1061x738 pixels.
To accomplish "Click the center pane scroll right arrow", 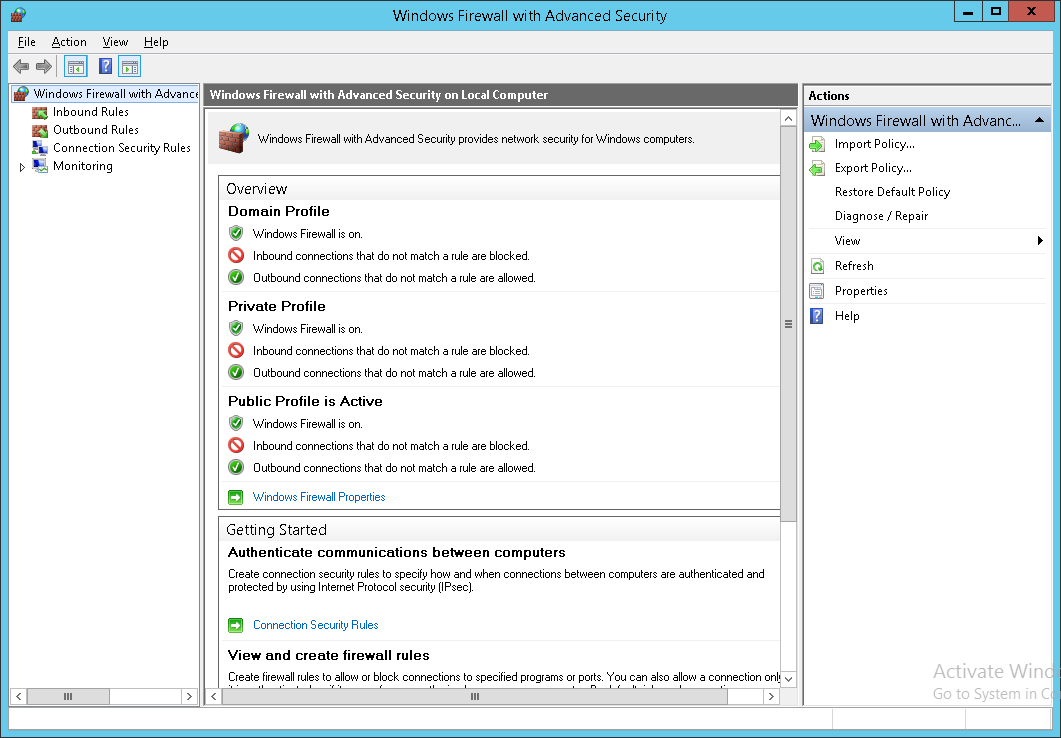I will [771, 696].
